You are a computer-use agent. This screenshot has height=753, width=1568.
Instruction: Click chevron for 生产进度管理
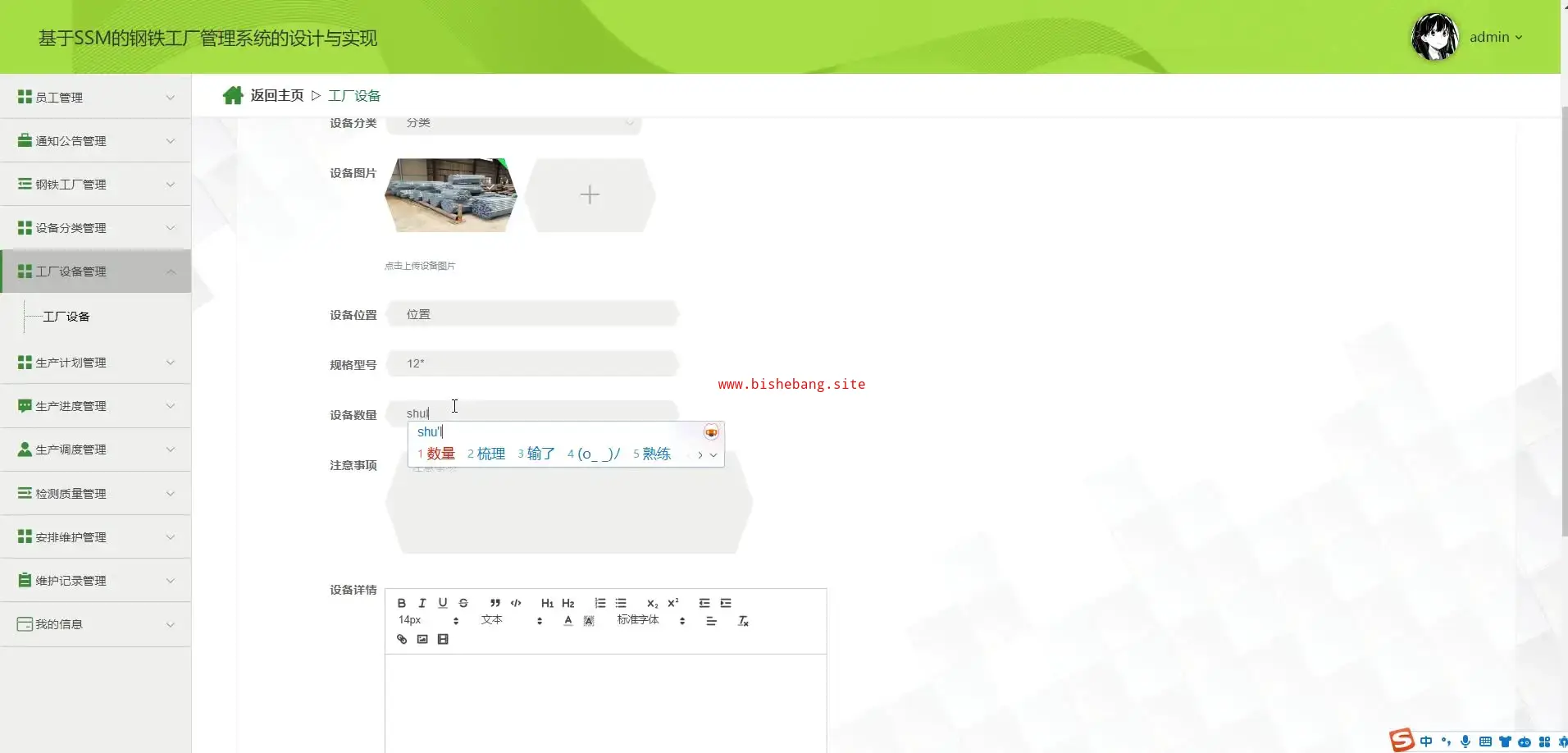(171, 406)
